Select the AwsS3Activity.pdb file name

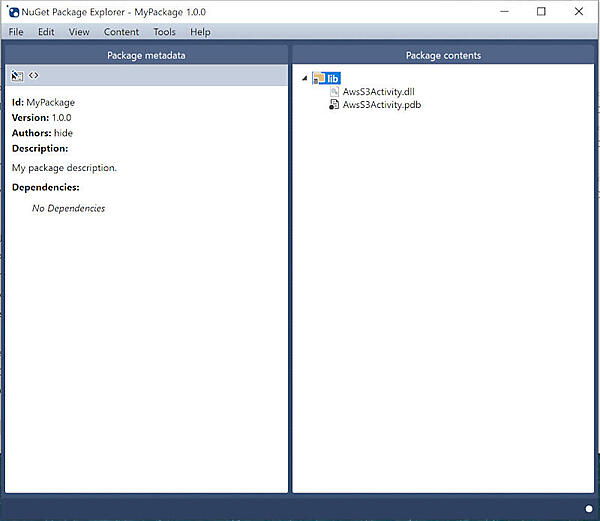(382, 104)
